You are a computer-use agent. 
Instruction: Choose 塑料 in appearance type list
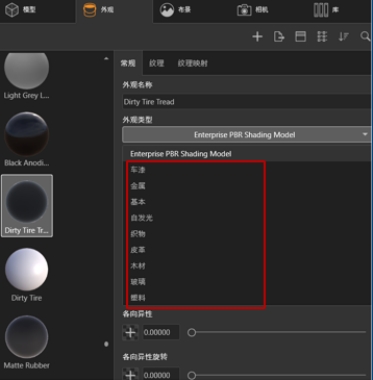tap(138, 298)
